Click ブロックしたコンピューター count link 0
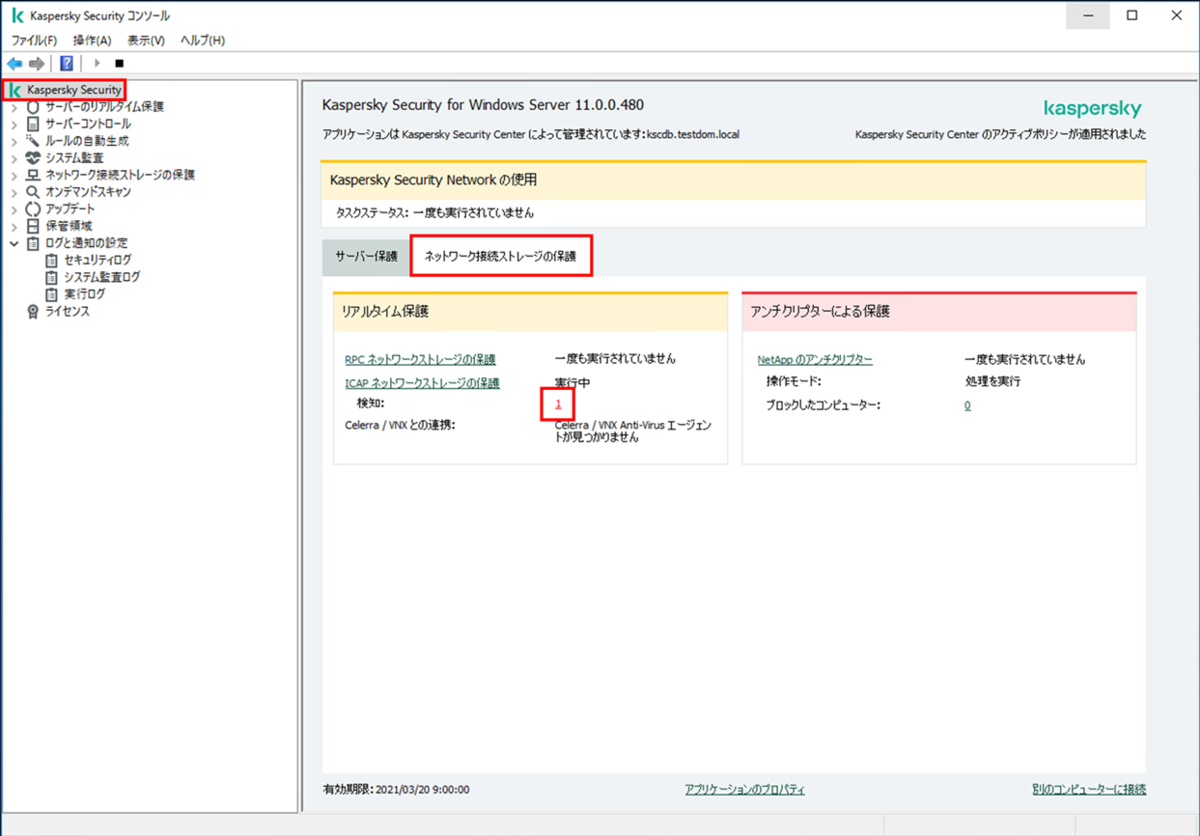1200x836 pixels. (968, 406)
